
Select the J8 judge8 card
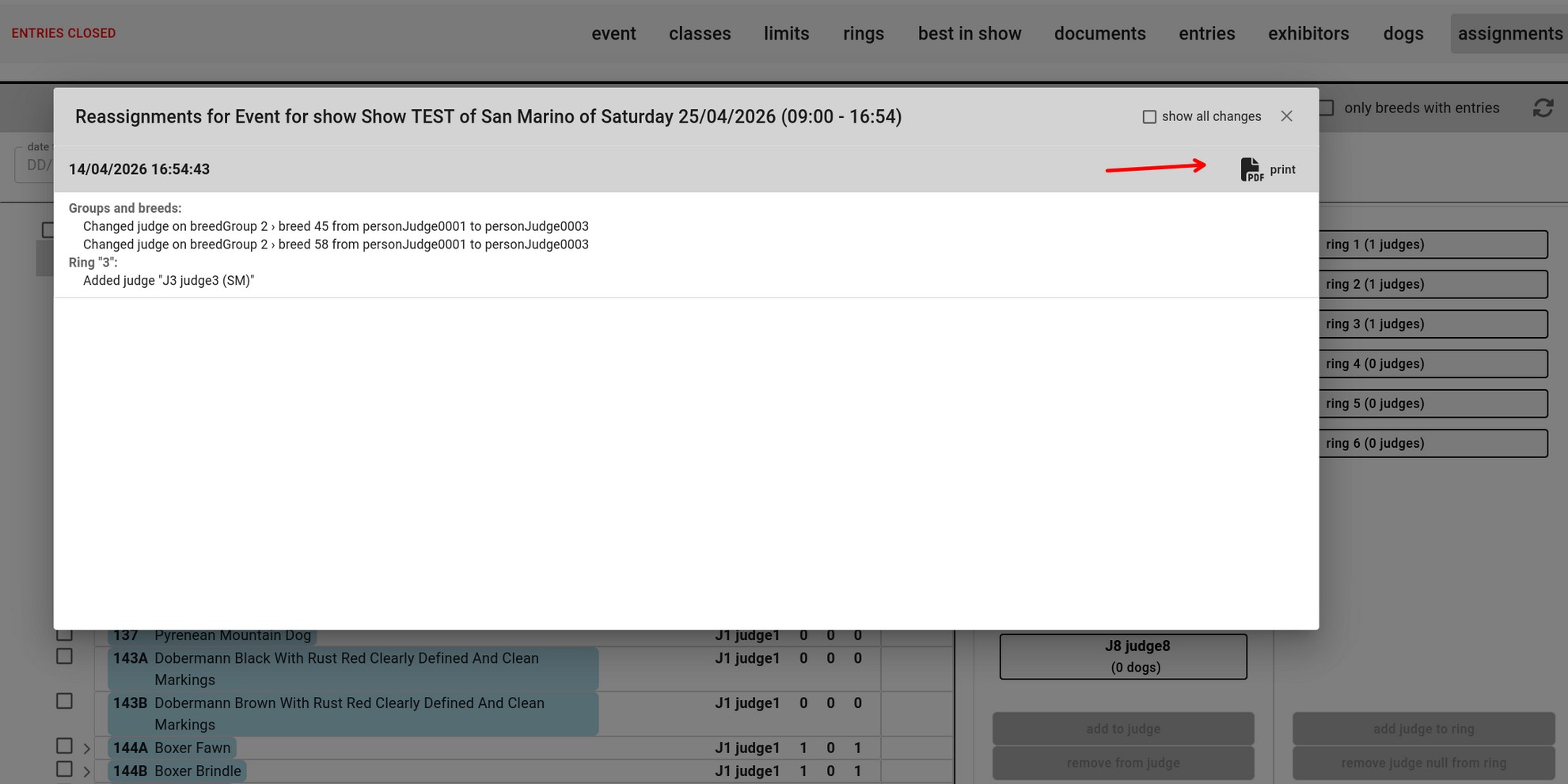(x=1123, y=657)
